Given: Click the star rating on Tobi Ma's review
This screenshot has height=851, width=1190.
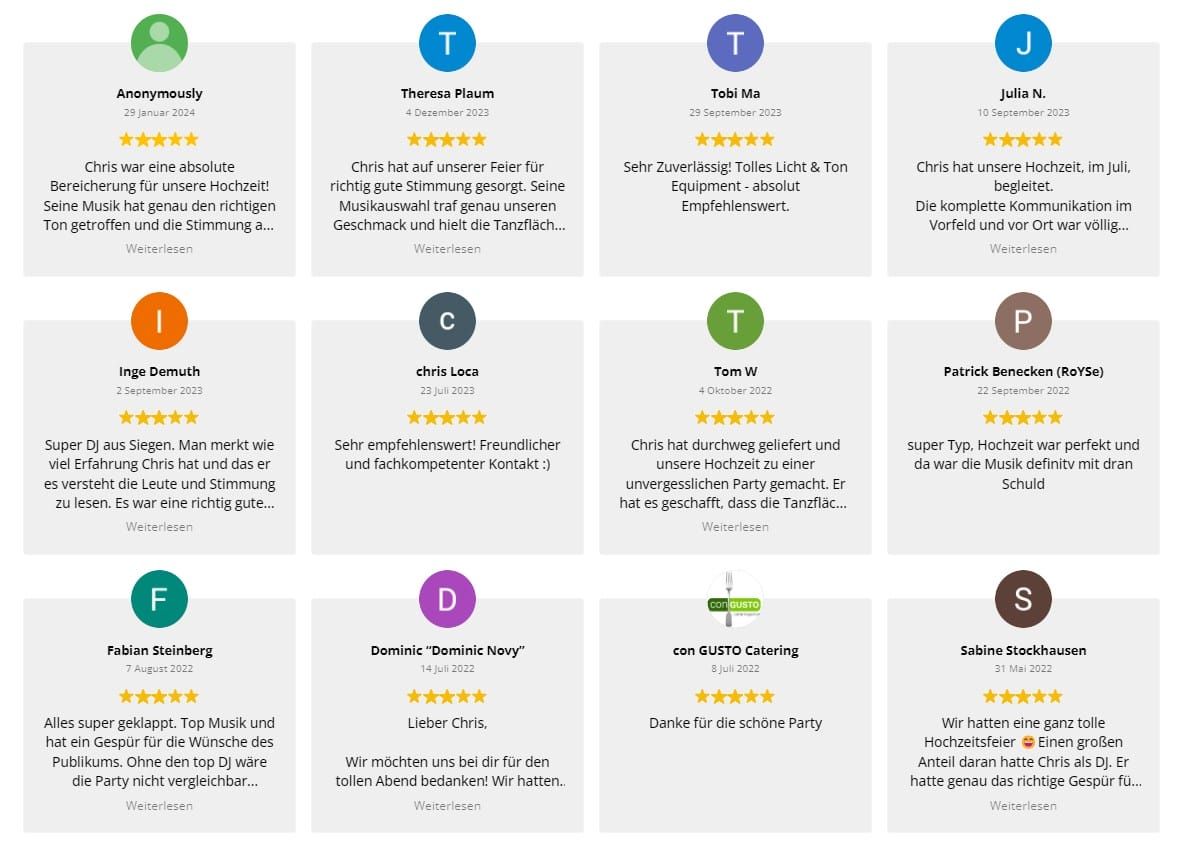Looking at the screenshot, I should pos(735,140).
